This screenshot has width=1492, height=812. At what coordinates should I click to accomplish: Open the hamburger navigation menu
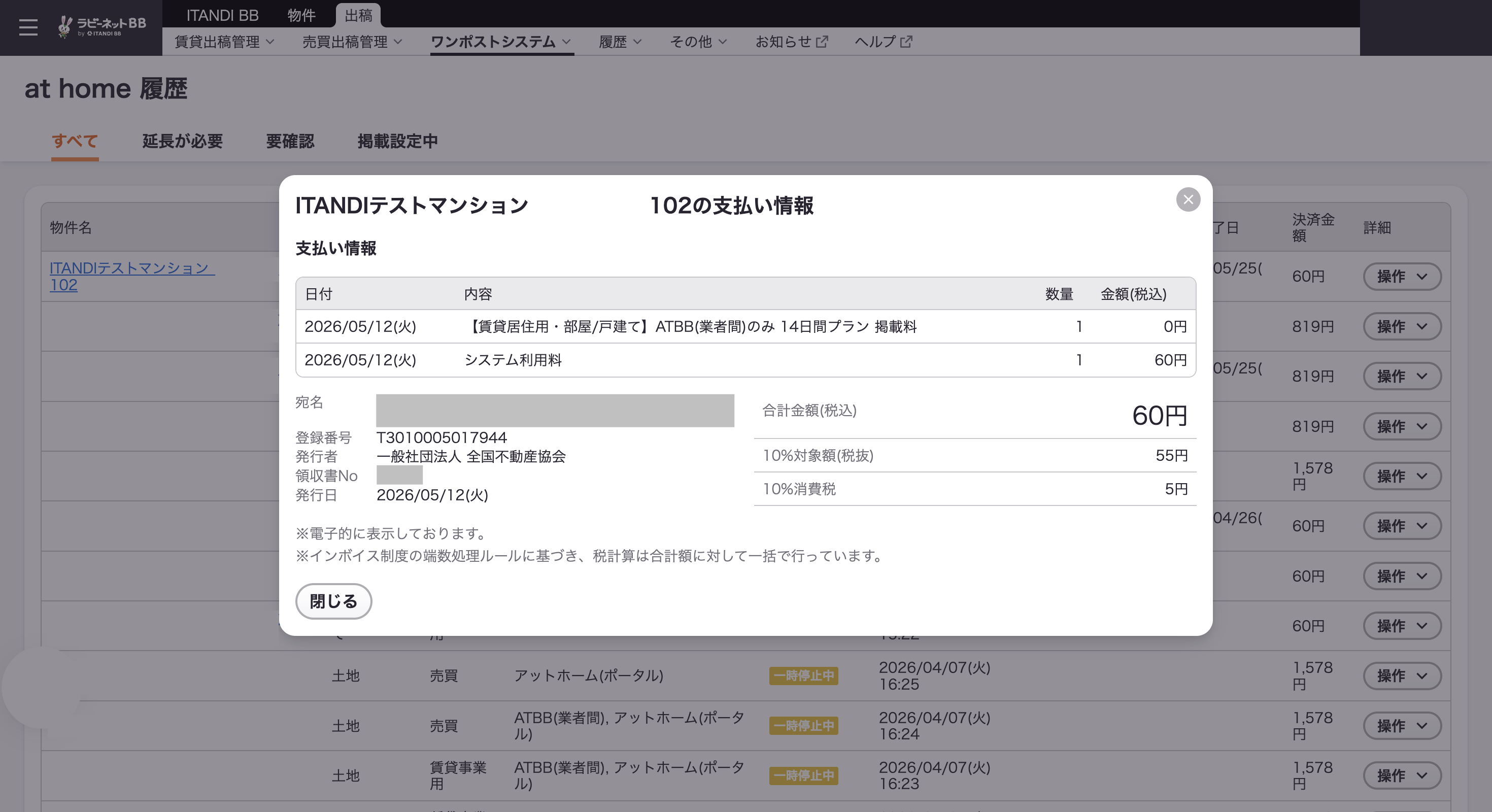pos(28,27)
